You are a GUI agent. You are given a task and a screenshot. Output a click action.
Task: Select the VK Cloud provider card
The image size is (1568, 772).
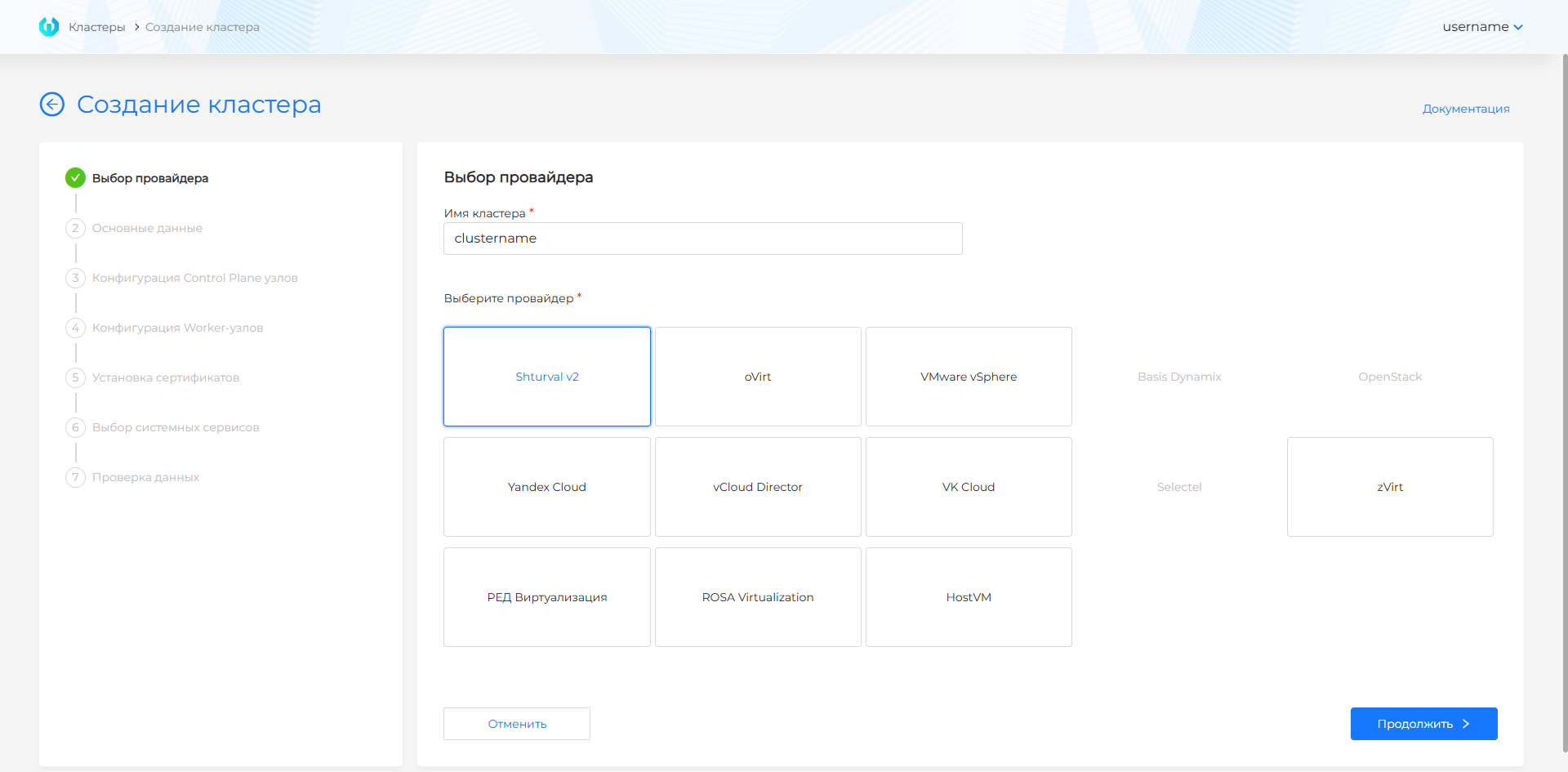(x=969, y=487)
